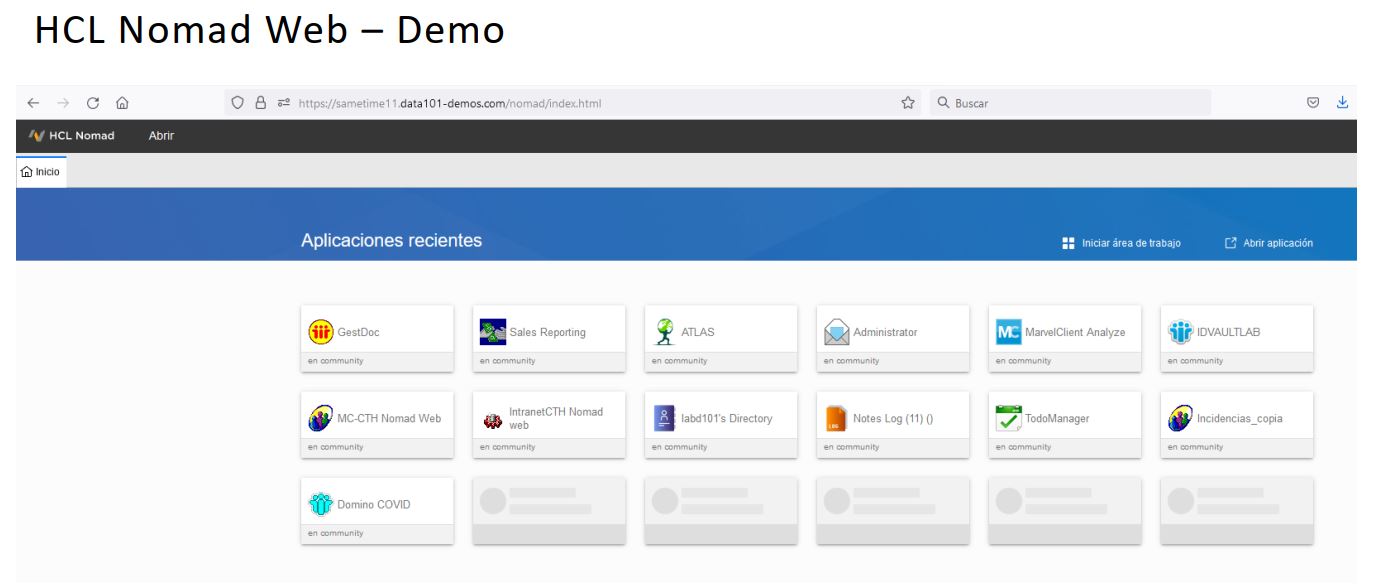Bookmark this page with star icon
Screen dimensions: 1382x587
point(908,102)
